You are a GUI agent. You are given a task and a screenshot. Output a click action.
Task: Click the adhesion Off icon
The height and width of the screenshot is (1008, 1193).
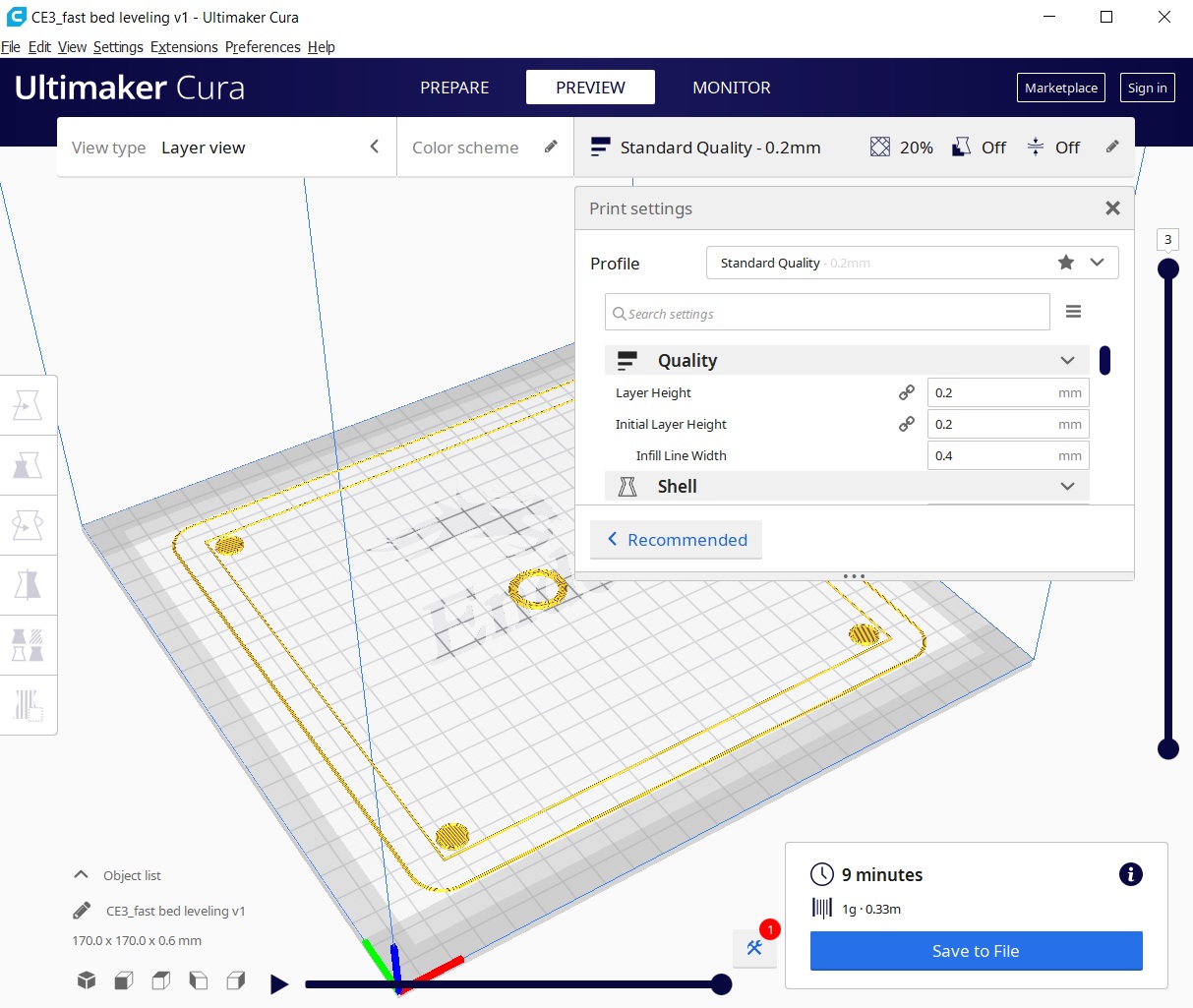(1036, 148)
